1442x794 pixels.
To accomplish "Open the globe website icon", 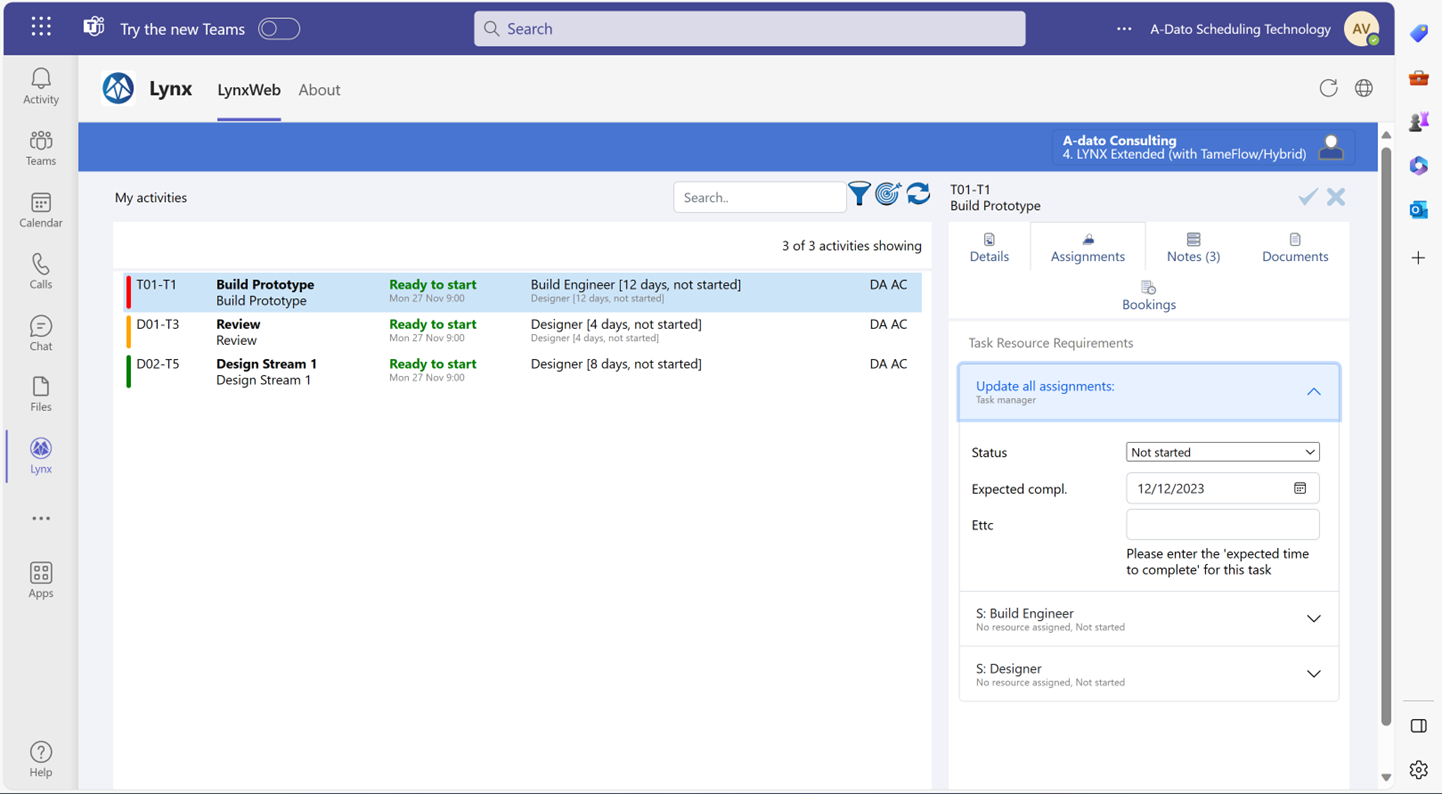I will [x=1364, y=88].
